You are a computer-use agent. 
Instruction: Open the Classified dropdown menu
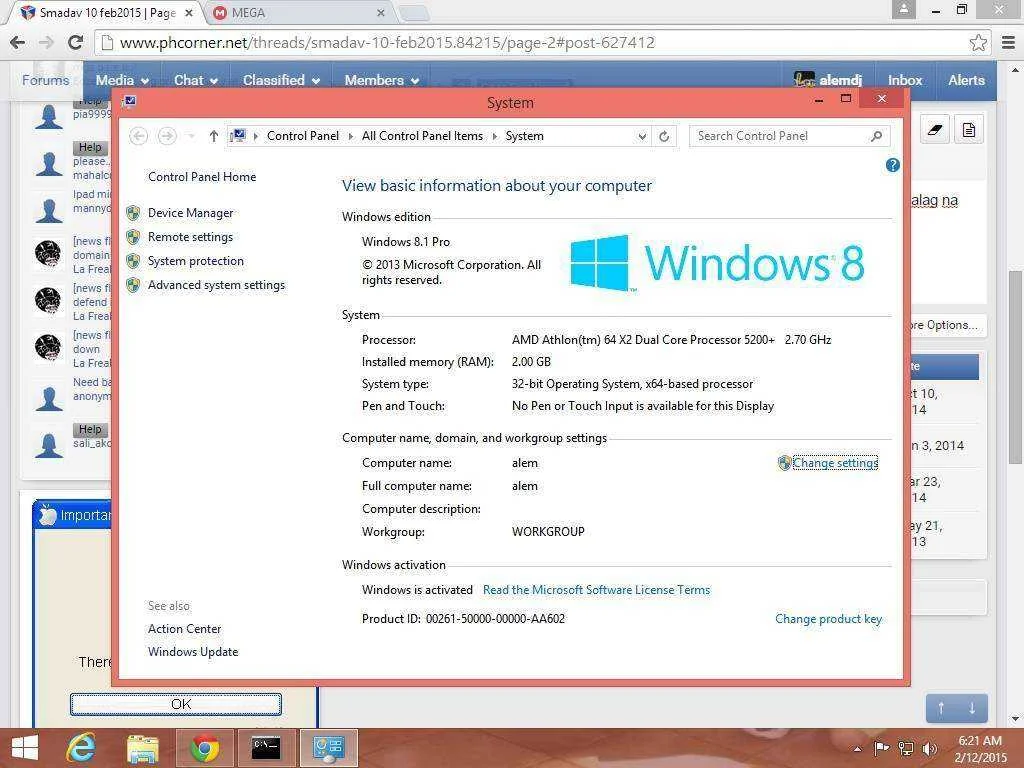[281, 80]
